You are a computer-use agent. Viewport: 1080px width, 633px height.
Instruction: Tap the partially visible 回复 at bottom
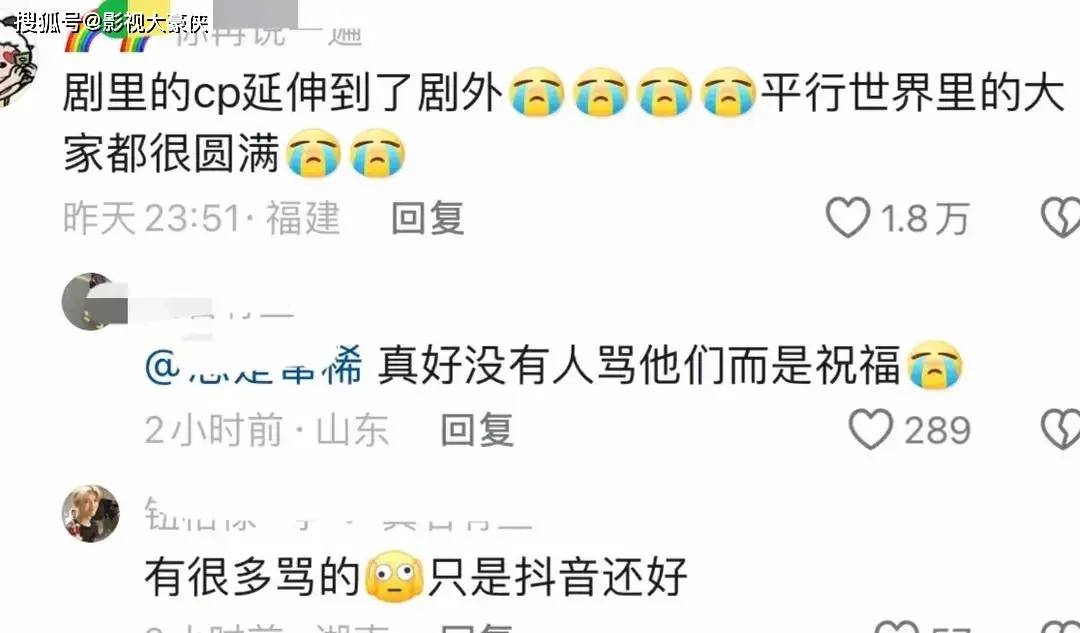coord(477,627)
